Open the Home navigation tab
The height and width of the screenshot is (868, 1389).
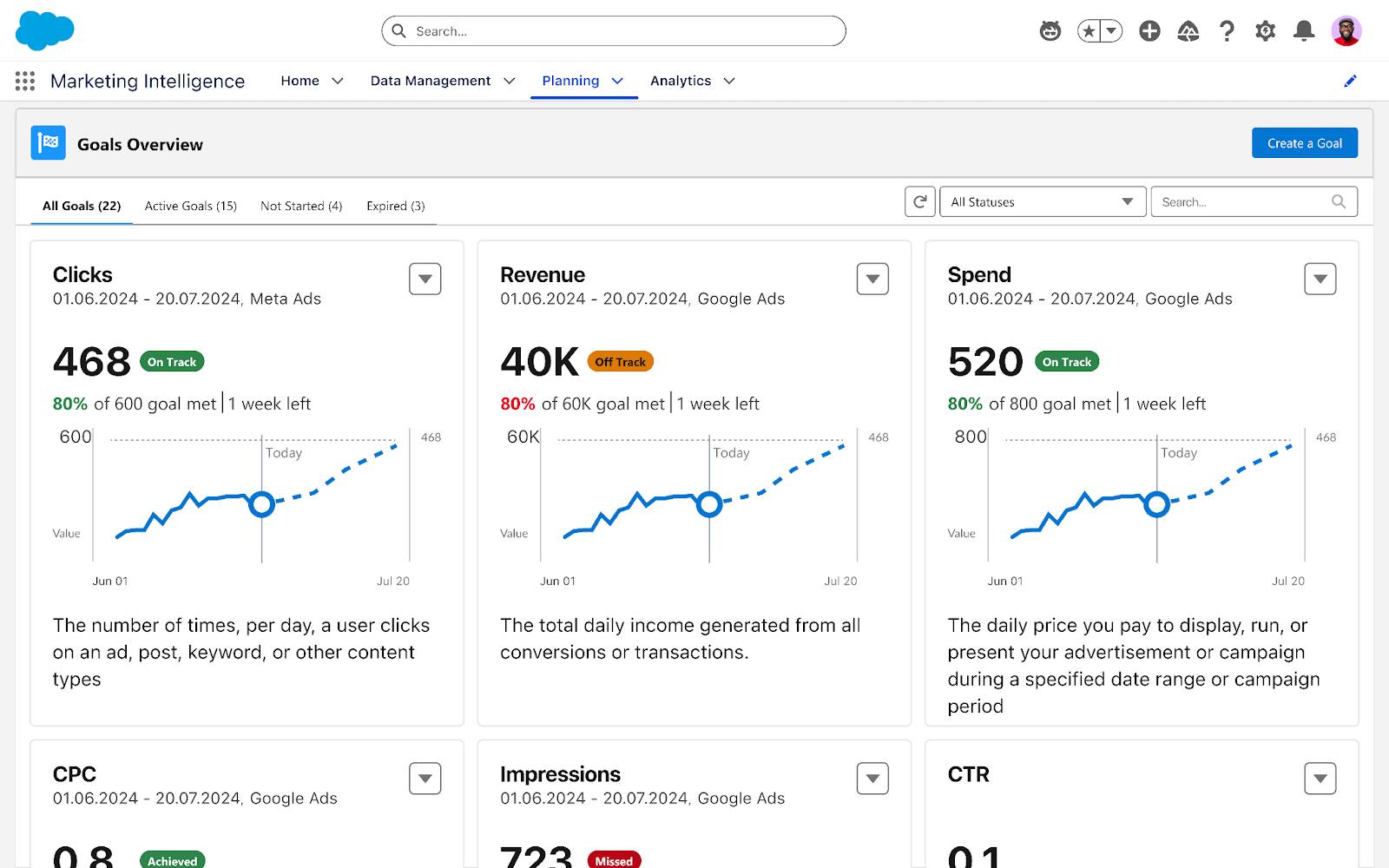(300, 81)
